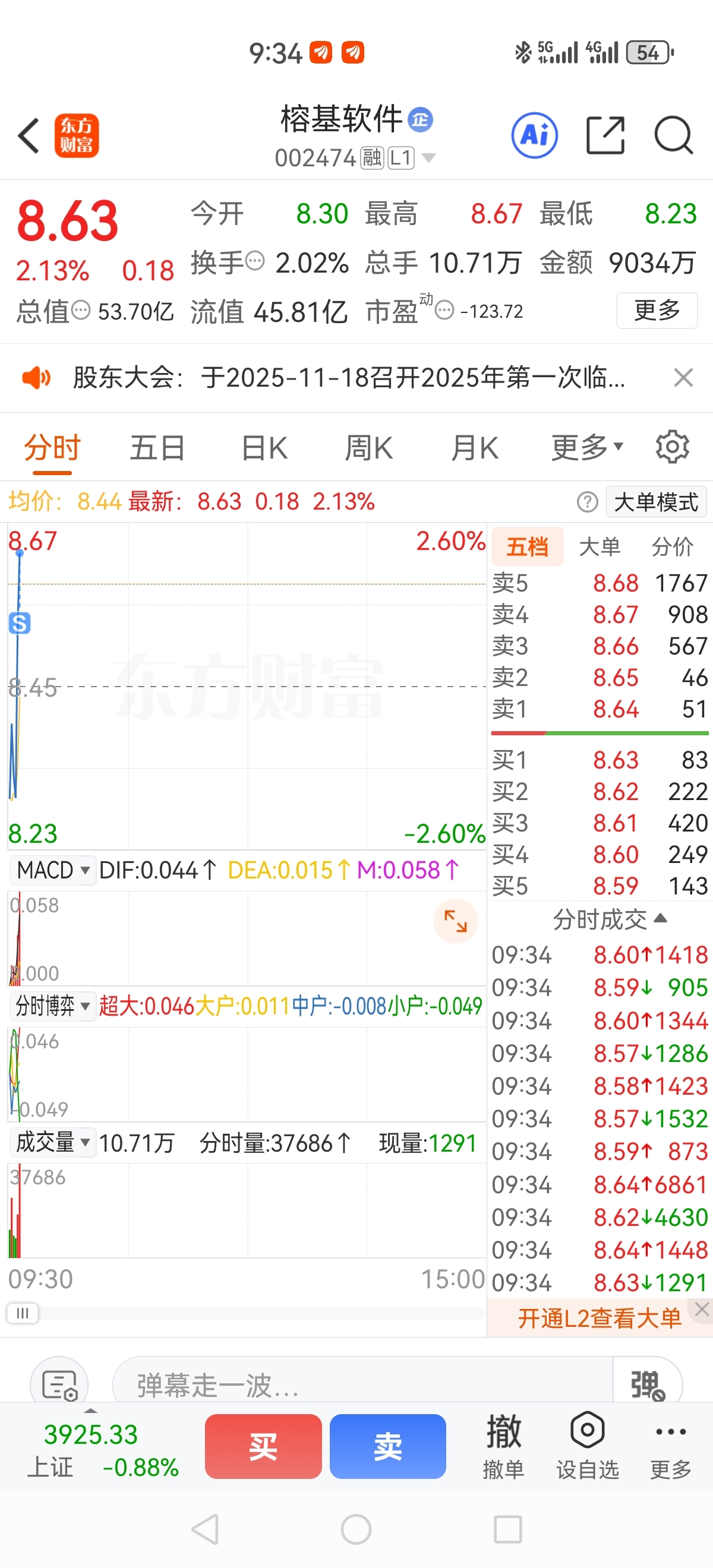Tap info icon next to 总值

click(80, 310)
